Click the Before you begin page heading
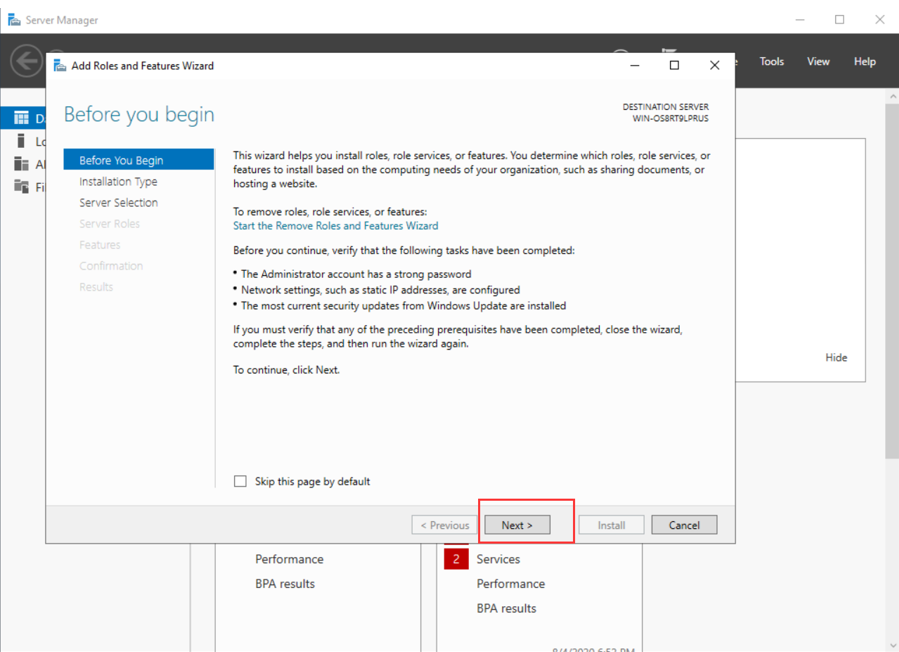 (x=139, y=115)
